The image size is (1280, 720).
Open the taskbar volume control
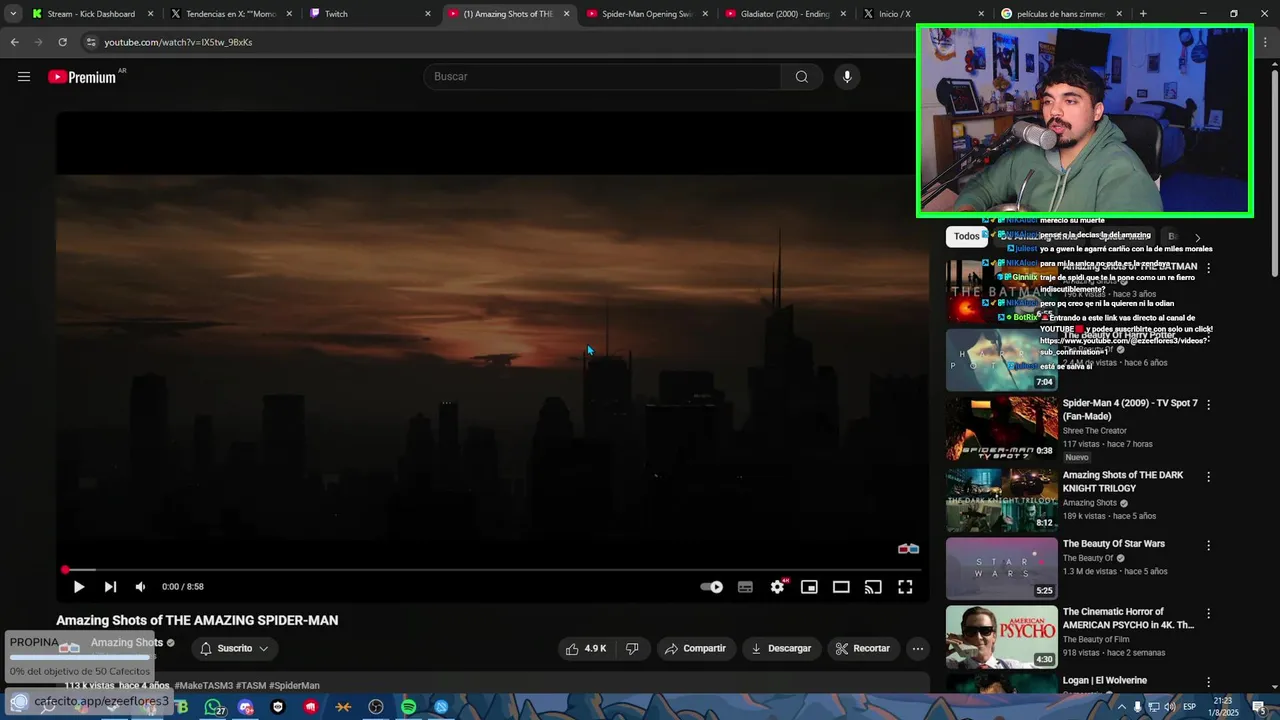(1169, 707)
